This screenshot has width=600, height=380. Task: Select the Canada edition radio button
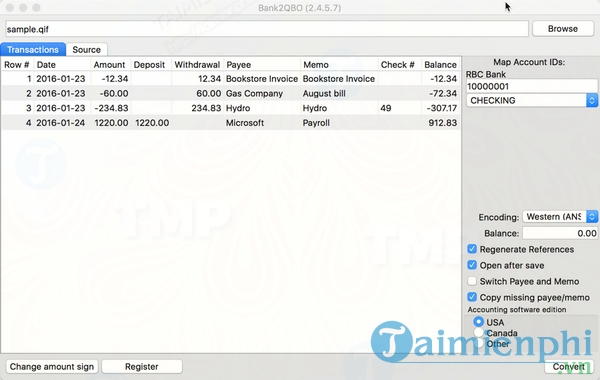click(478, 333)
